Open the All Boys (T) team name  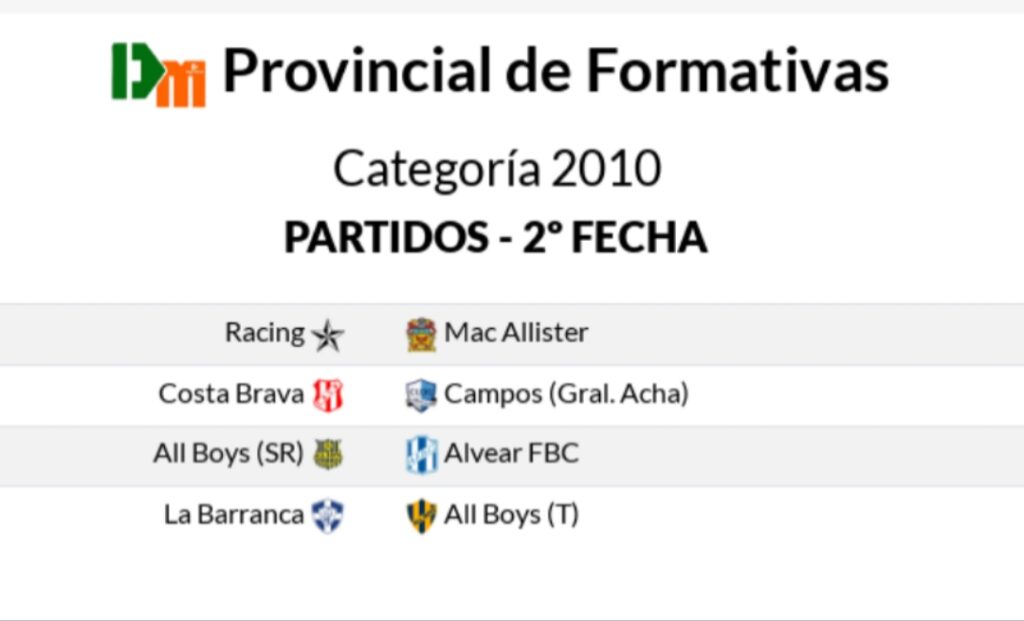[x=511, y=515]
